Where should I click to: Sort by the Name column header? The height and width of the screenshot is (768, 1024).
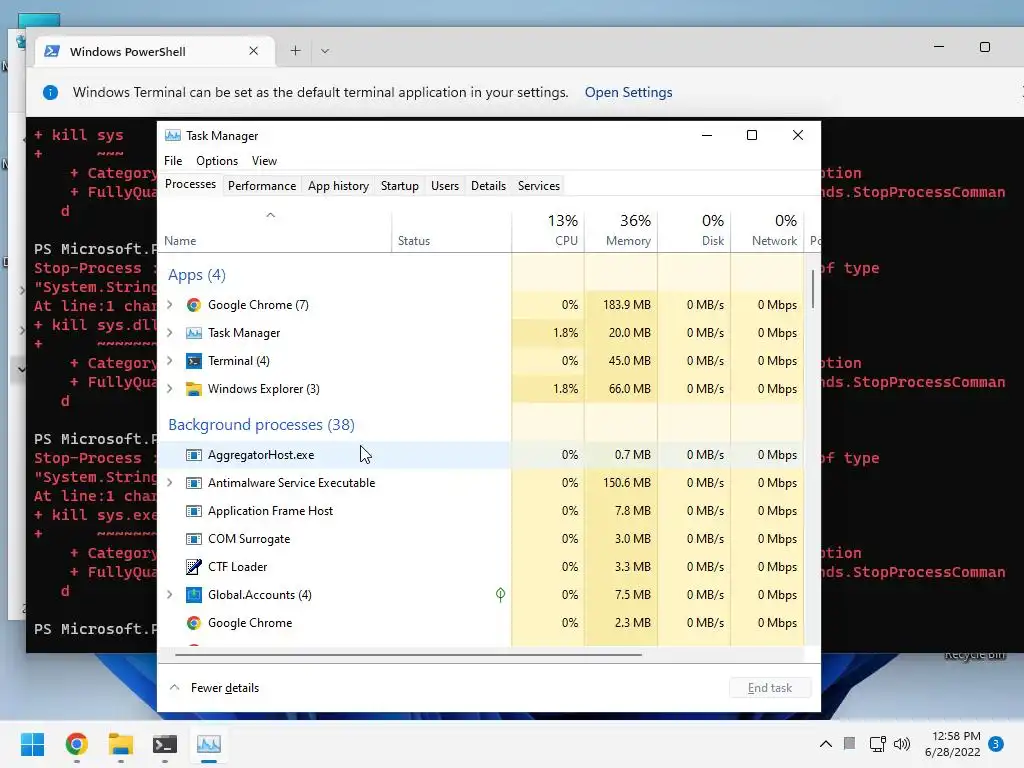tap(275, 231)
